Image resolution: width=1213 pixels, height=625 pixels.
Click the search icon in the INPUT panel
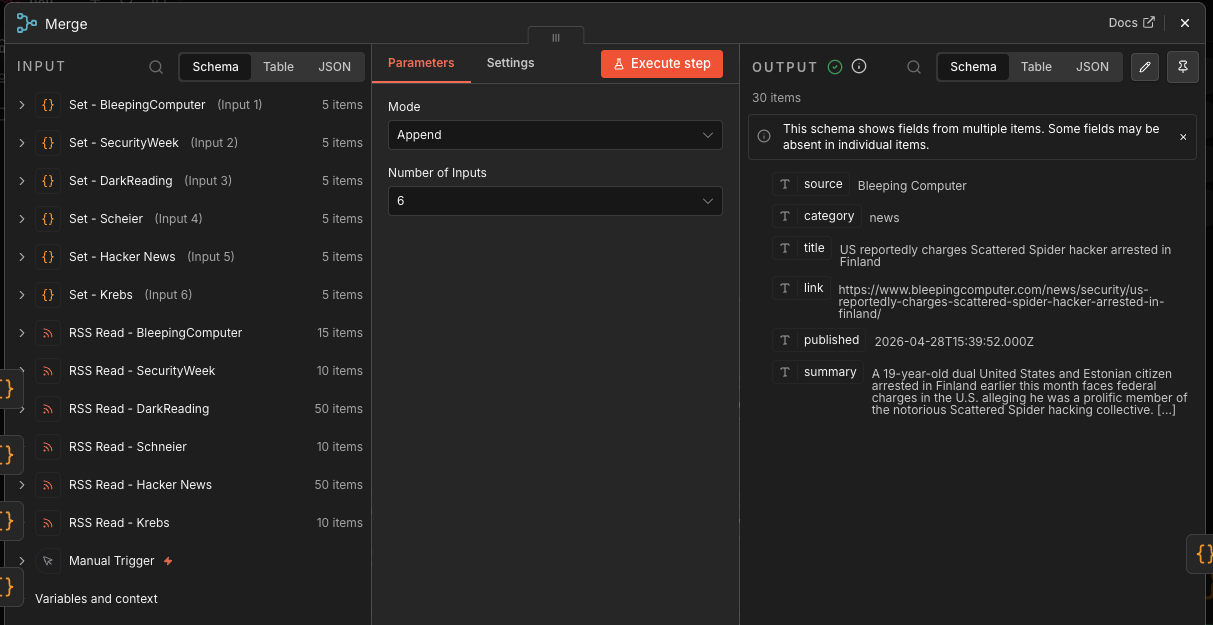coord(156,67)
